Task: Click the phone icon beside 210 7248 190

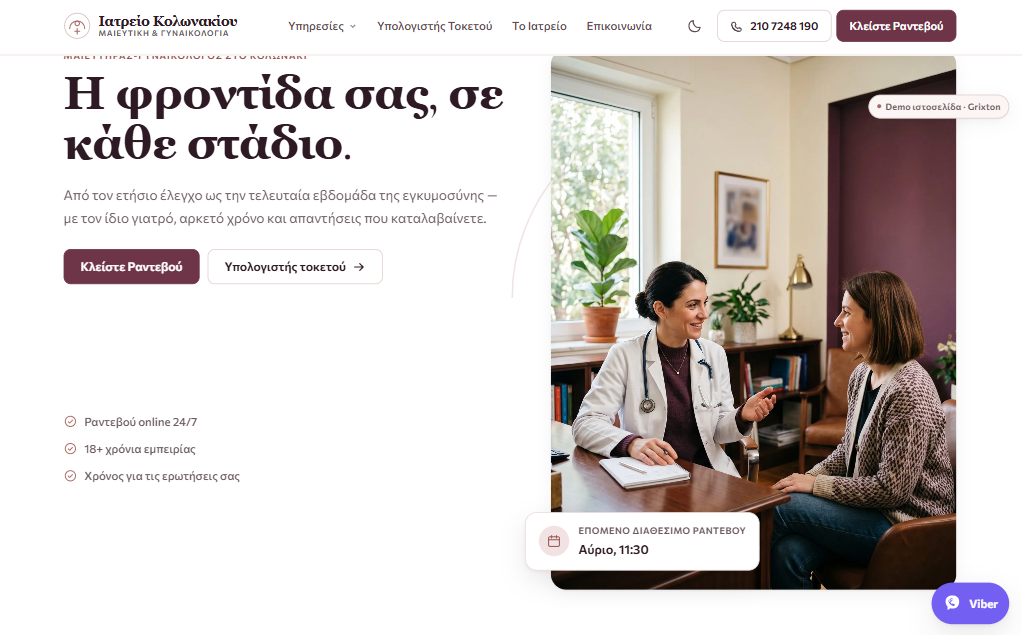Action: click(736, 27)
